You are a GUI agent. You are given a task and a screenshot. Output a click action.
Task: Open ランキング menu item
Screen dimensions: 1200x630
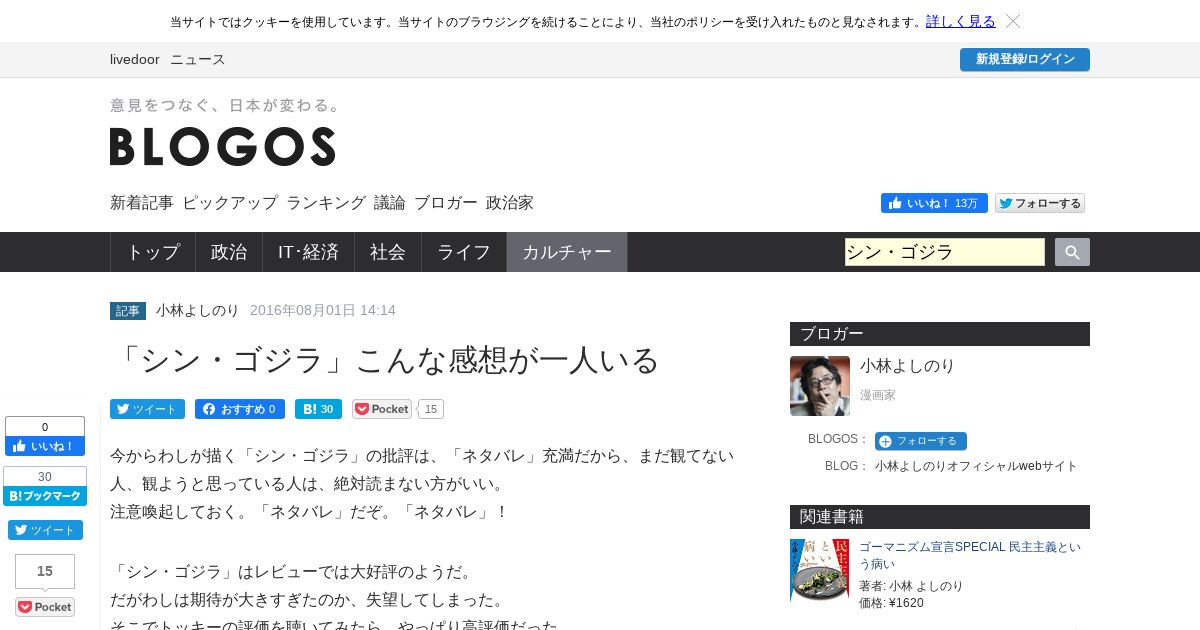click(x=326, y=202)
